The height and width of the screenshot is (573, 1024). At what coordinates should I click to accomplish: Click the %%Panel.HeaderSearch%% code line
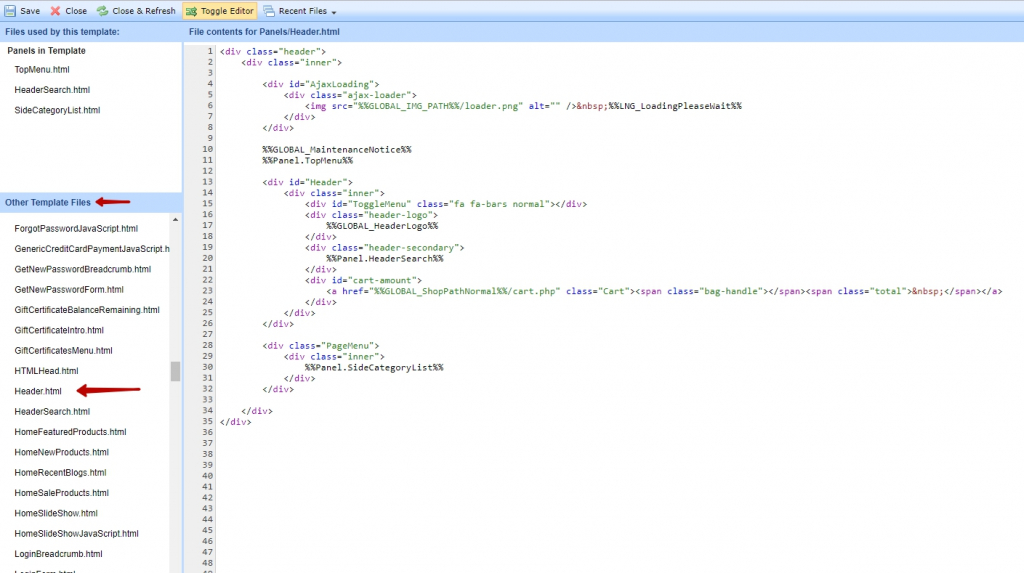coord(385,259)
